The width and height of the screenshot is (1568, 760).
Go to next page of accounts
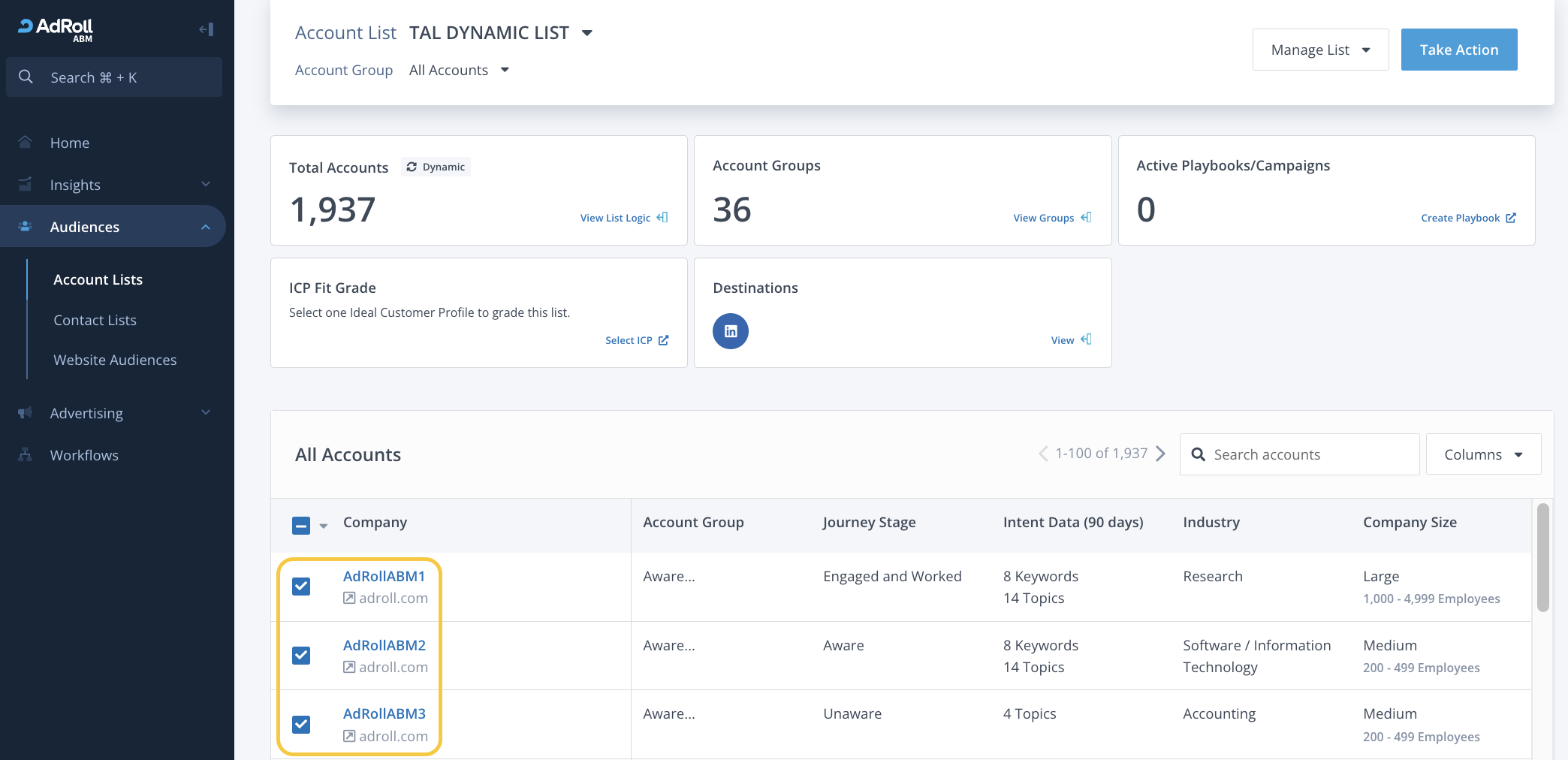point(1161,454)
